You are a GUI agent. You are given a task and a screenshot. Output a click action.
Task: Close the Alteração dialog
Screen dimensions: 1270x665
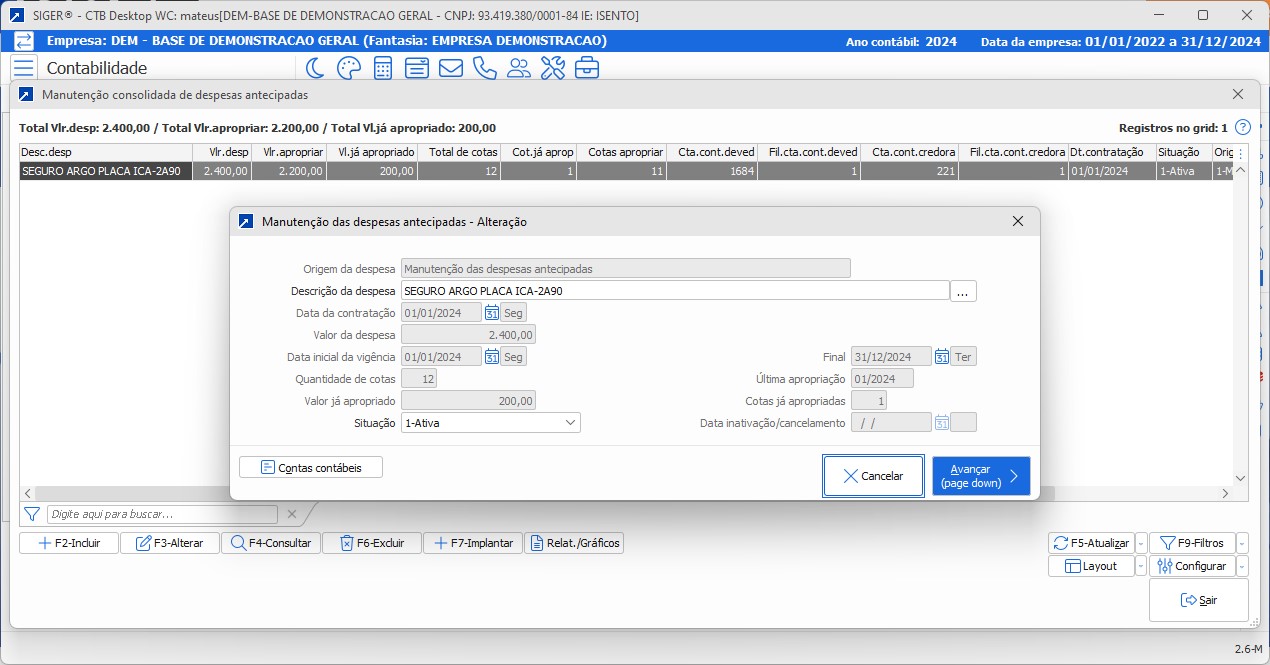pos(1018,221)
